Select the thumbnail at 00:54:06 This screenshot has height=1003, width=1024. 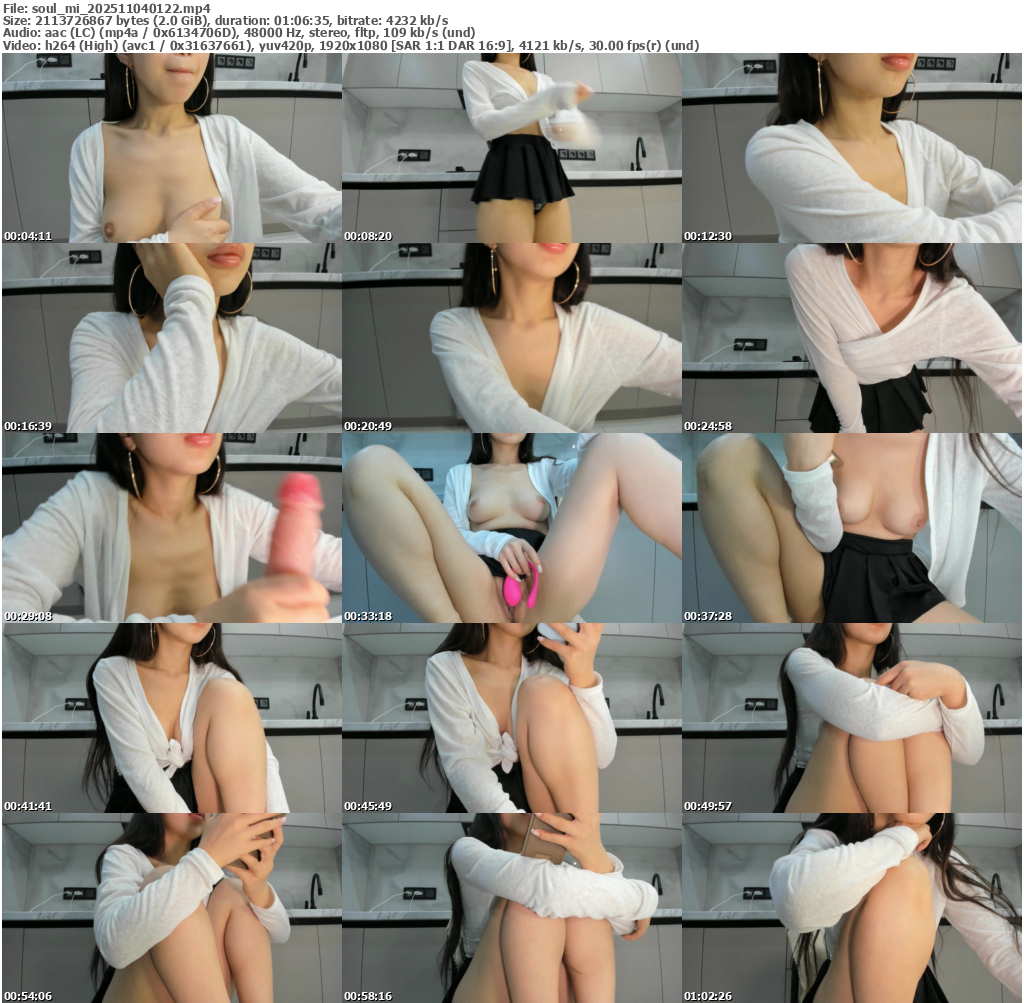click(171, 908)
